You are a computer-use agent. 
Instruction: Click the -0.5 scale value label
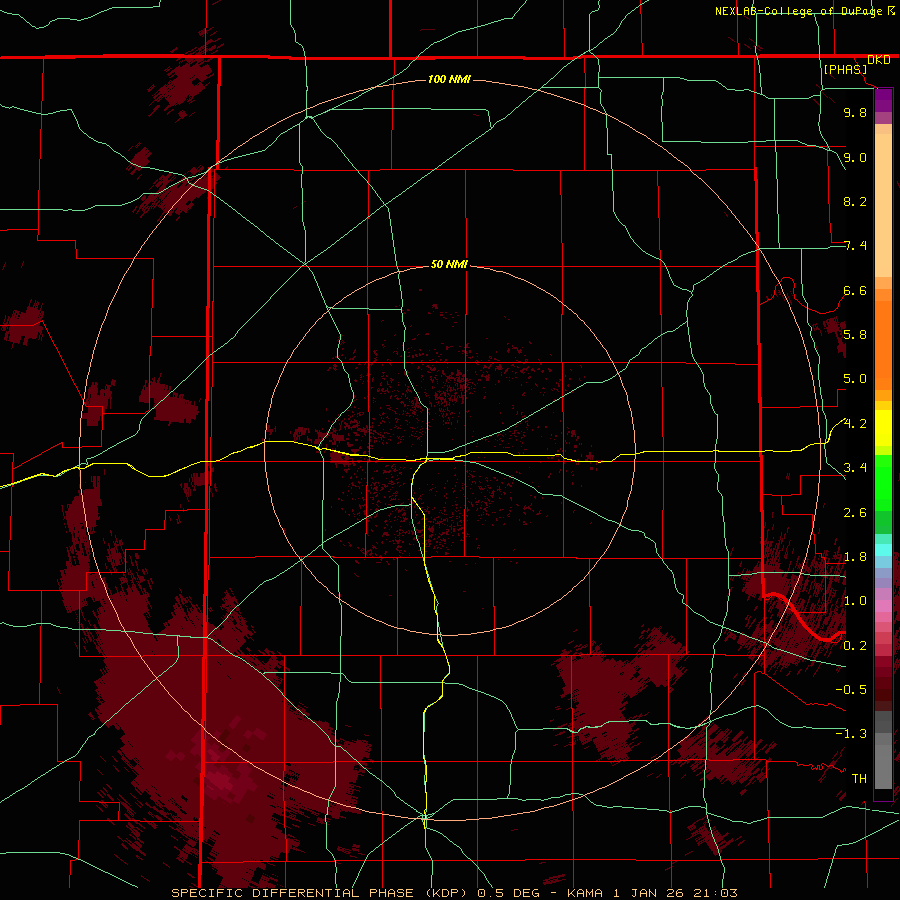(x=851, y=689)
